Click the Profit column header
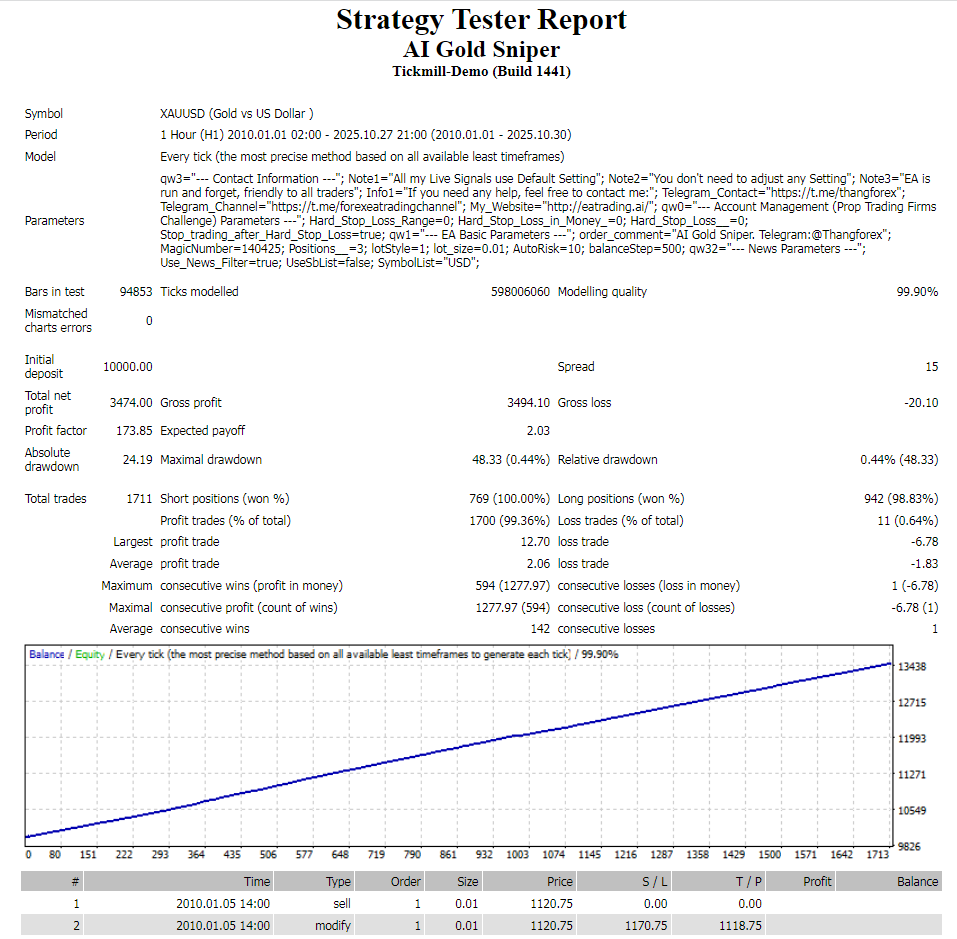957x939 pixels. point(817,881)
